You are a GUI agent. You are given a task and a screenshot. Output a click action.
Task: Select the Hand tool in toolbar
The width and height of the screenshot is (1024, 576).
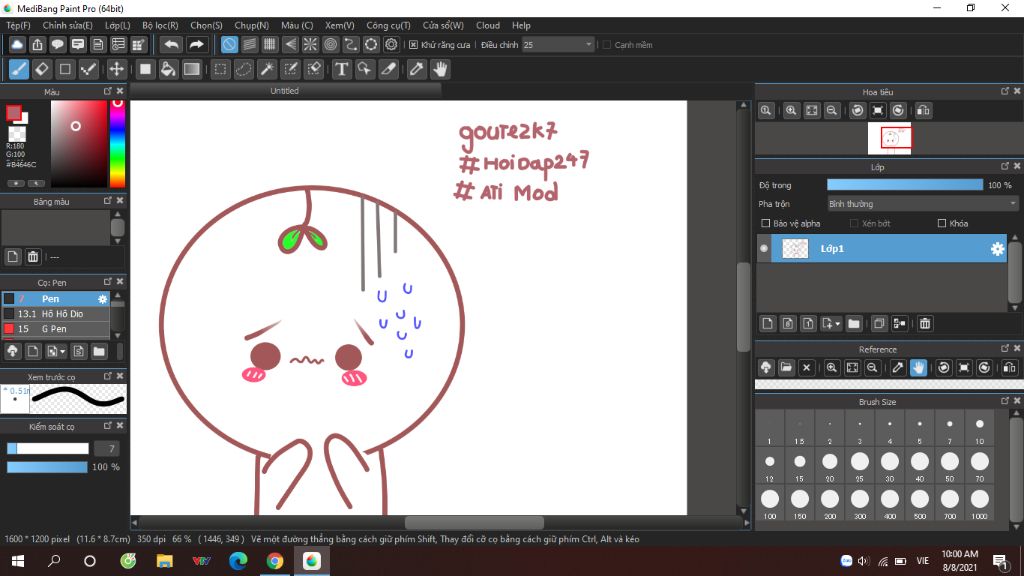point(440,69)
